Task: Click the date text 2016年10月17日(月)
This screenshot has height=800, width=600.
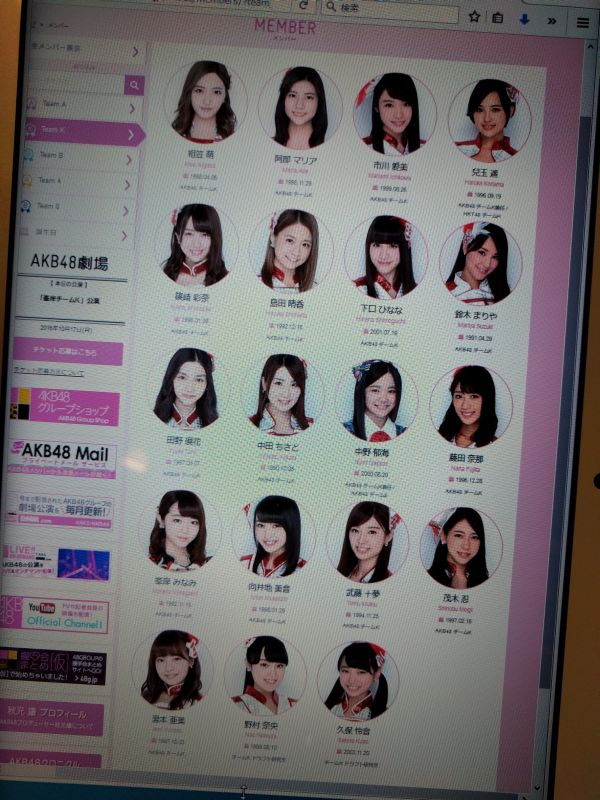Action: pos(67,330)
